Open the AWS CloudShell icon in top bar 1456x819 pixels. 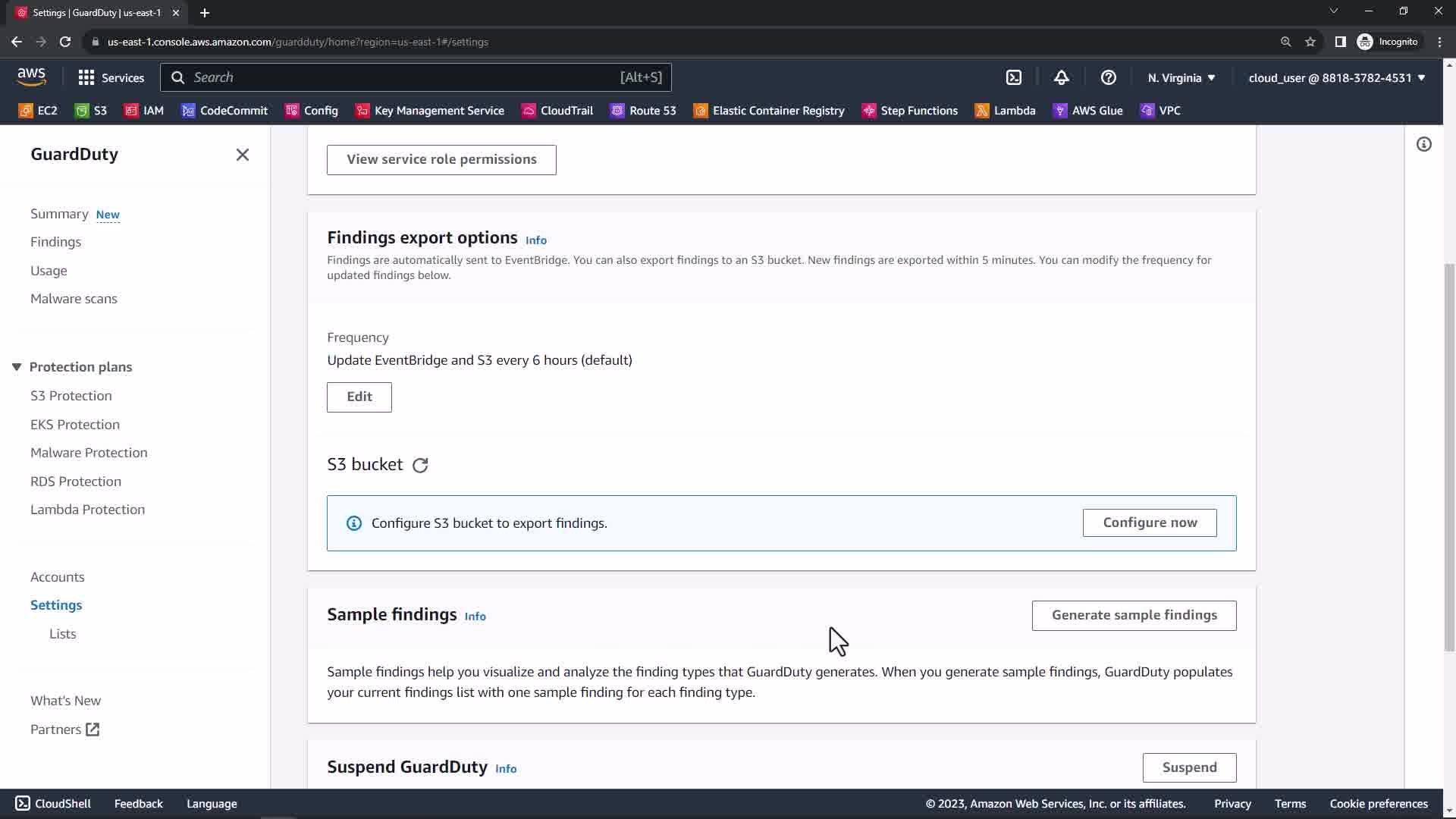[1014, 77]
